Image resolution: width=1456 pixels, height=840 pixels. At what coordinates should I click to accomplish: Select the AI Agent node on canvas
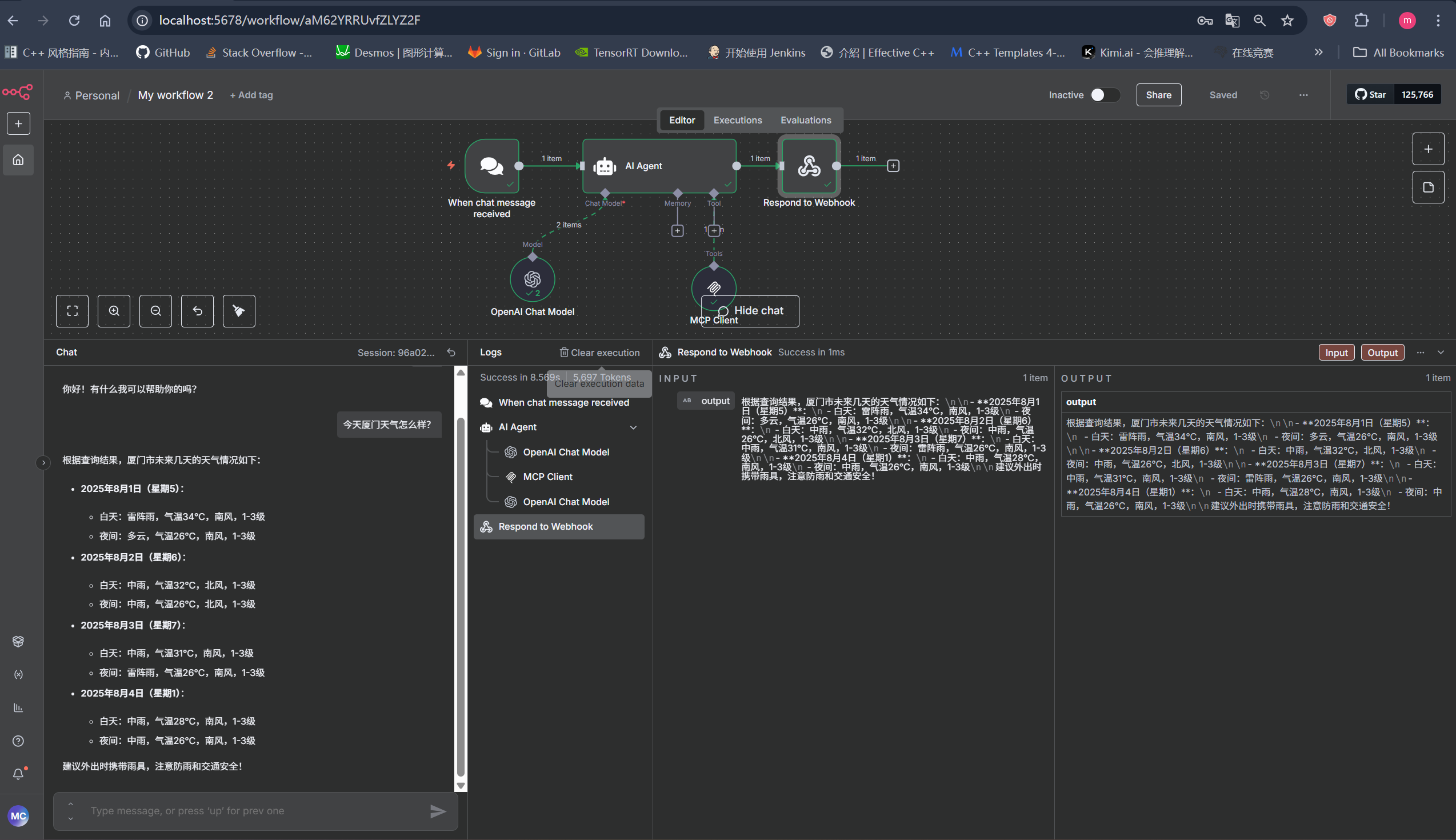[659, 166]
